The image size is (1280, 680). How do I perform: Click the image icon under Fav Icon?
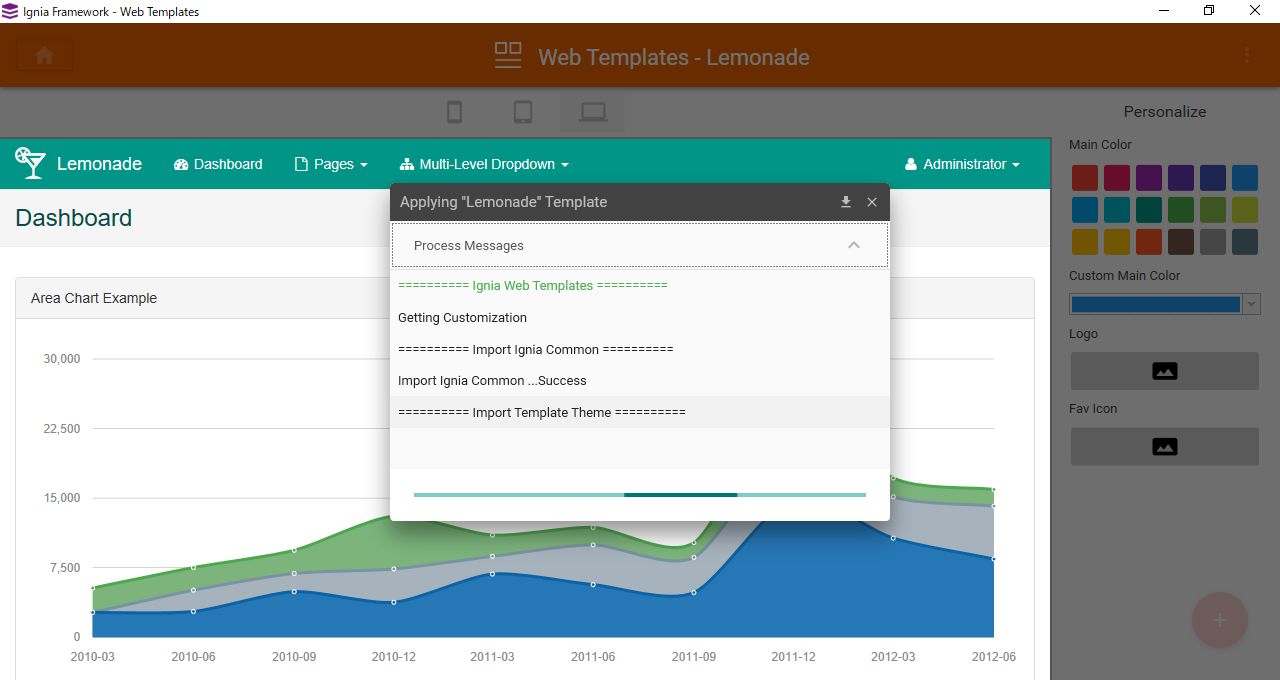tap(1165, 447)
